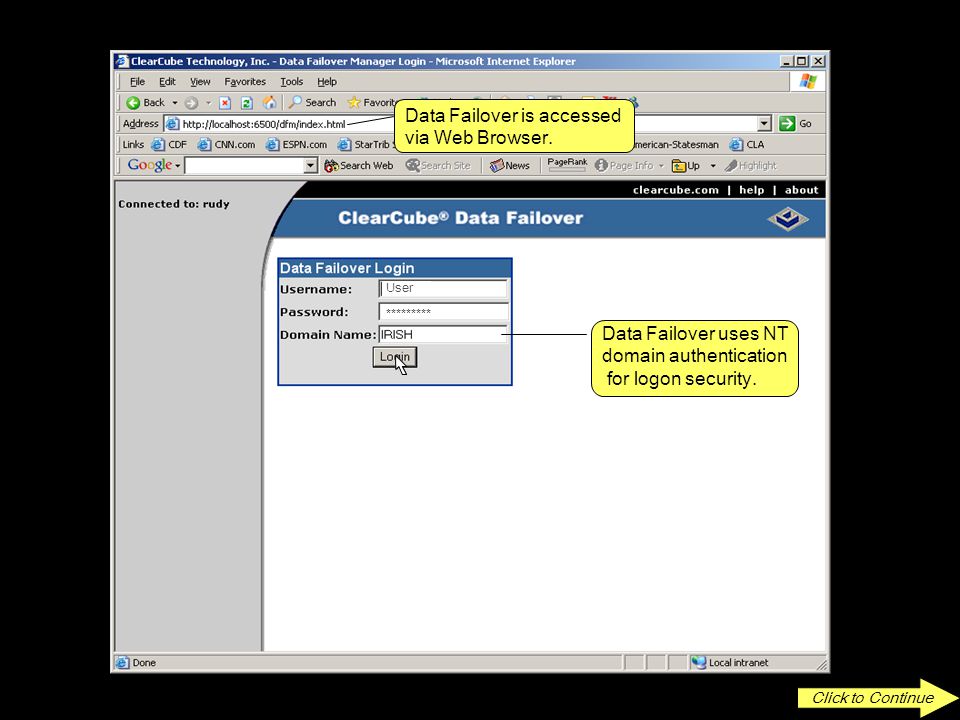Open the Help menu
This screenshot has height=720, width=960.
(326, 81)
